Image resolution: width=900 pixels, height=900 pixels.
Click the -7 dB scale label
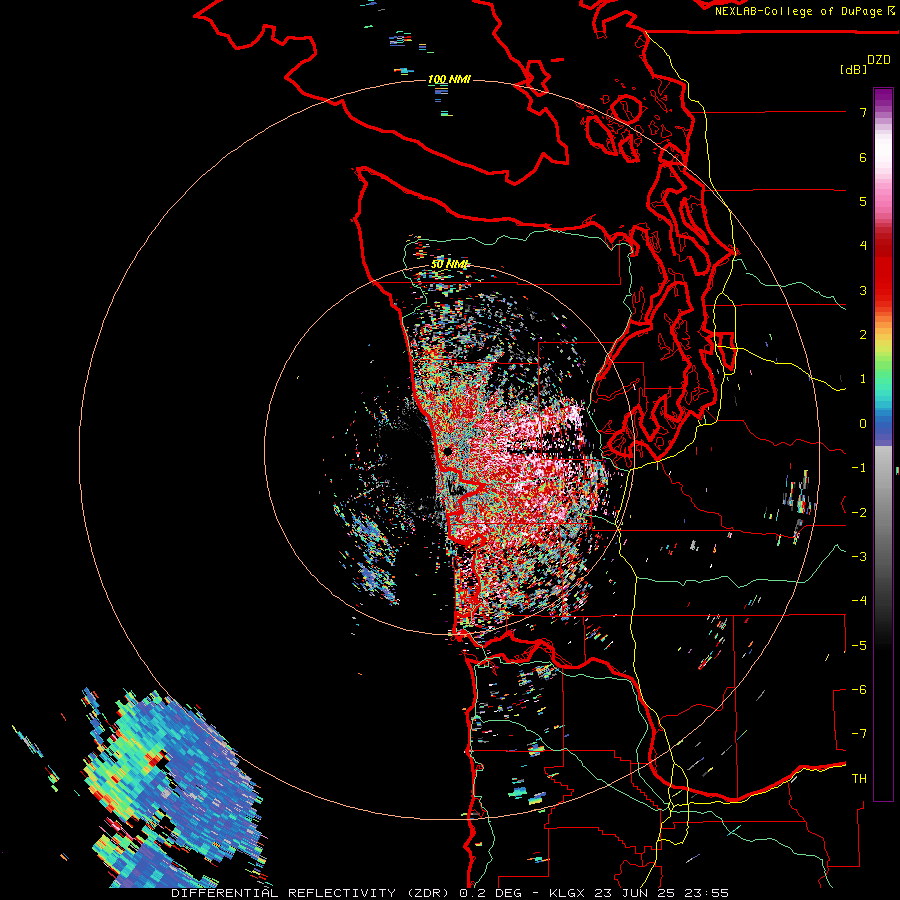click(859, 734)
